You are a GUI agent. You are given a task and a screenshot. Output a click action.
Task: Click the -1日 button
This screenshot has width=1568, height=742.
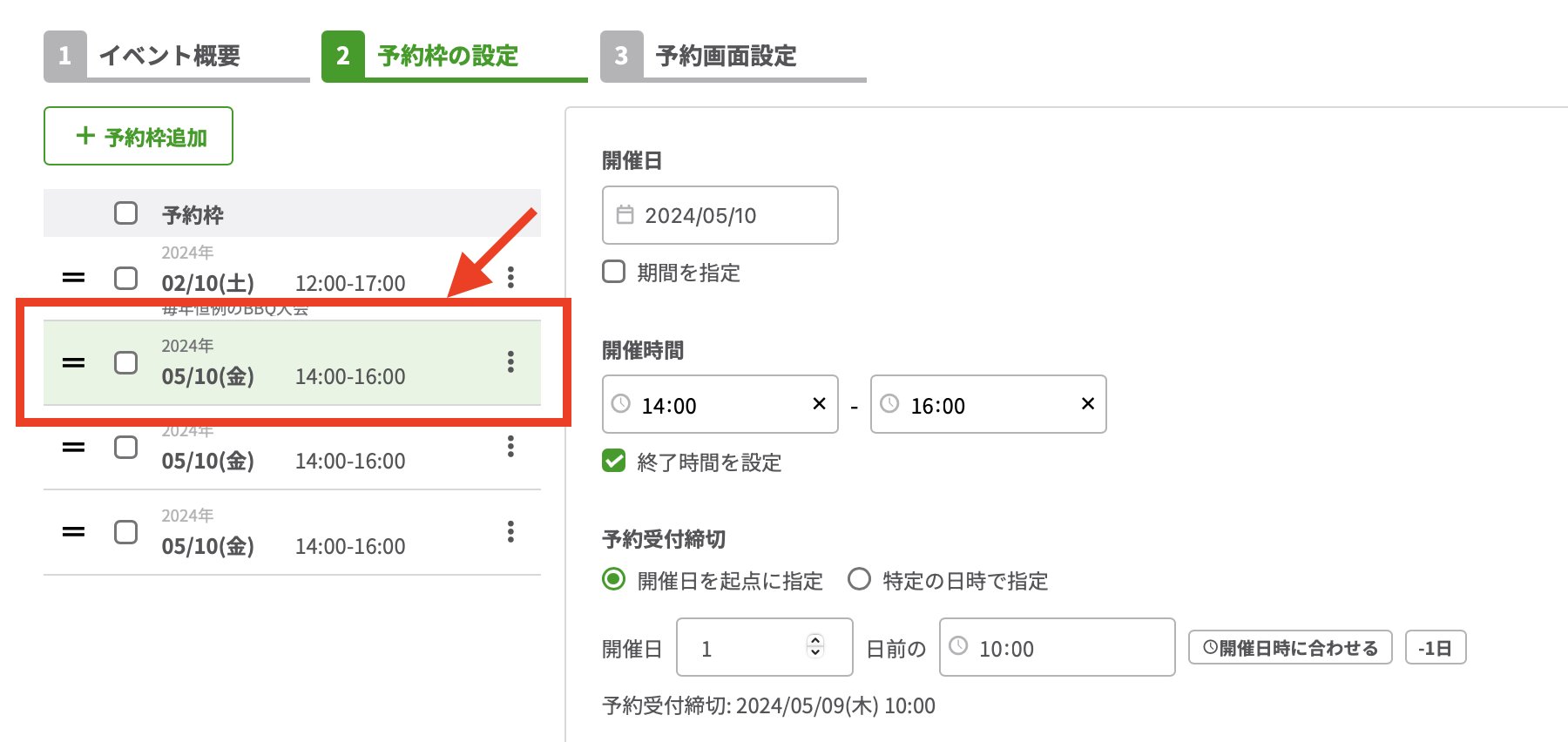[x=1435, y=648]
